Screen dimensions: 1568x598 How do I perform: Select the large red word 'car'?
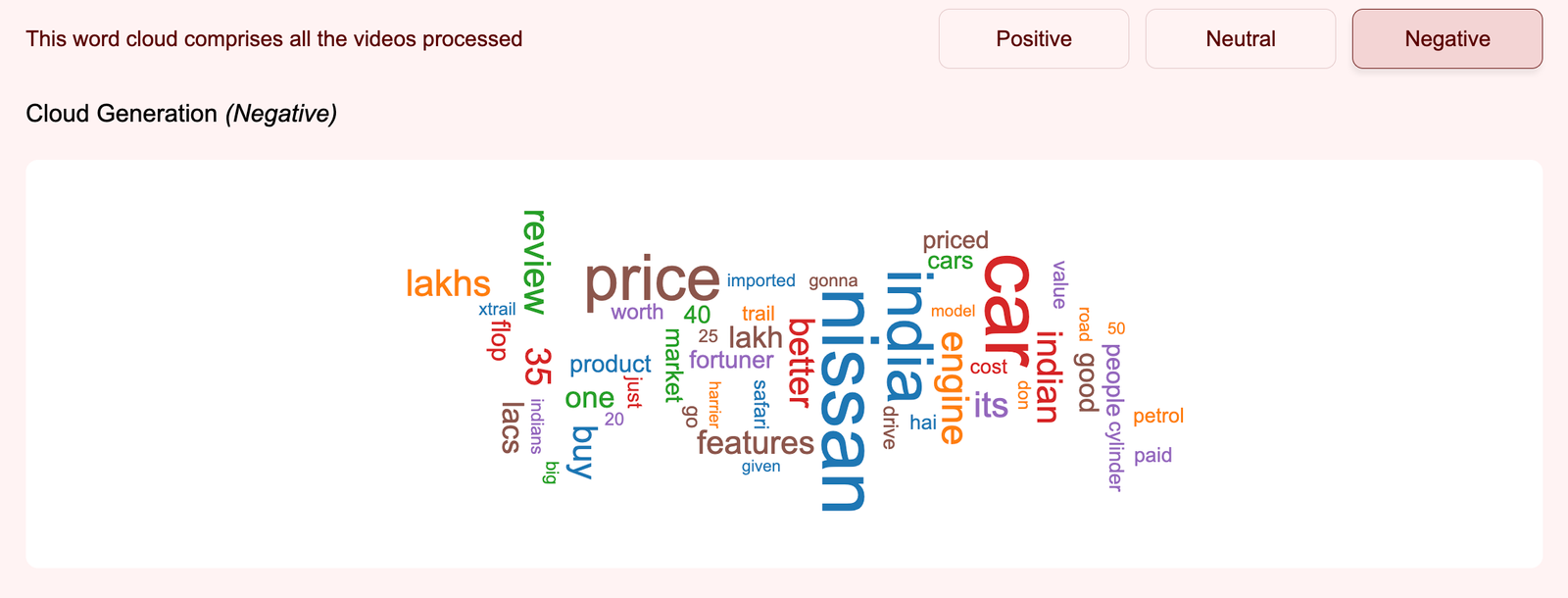click(x=1006, y=309)
